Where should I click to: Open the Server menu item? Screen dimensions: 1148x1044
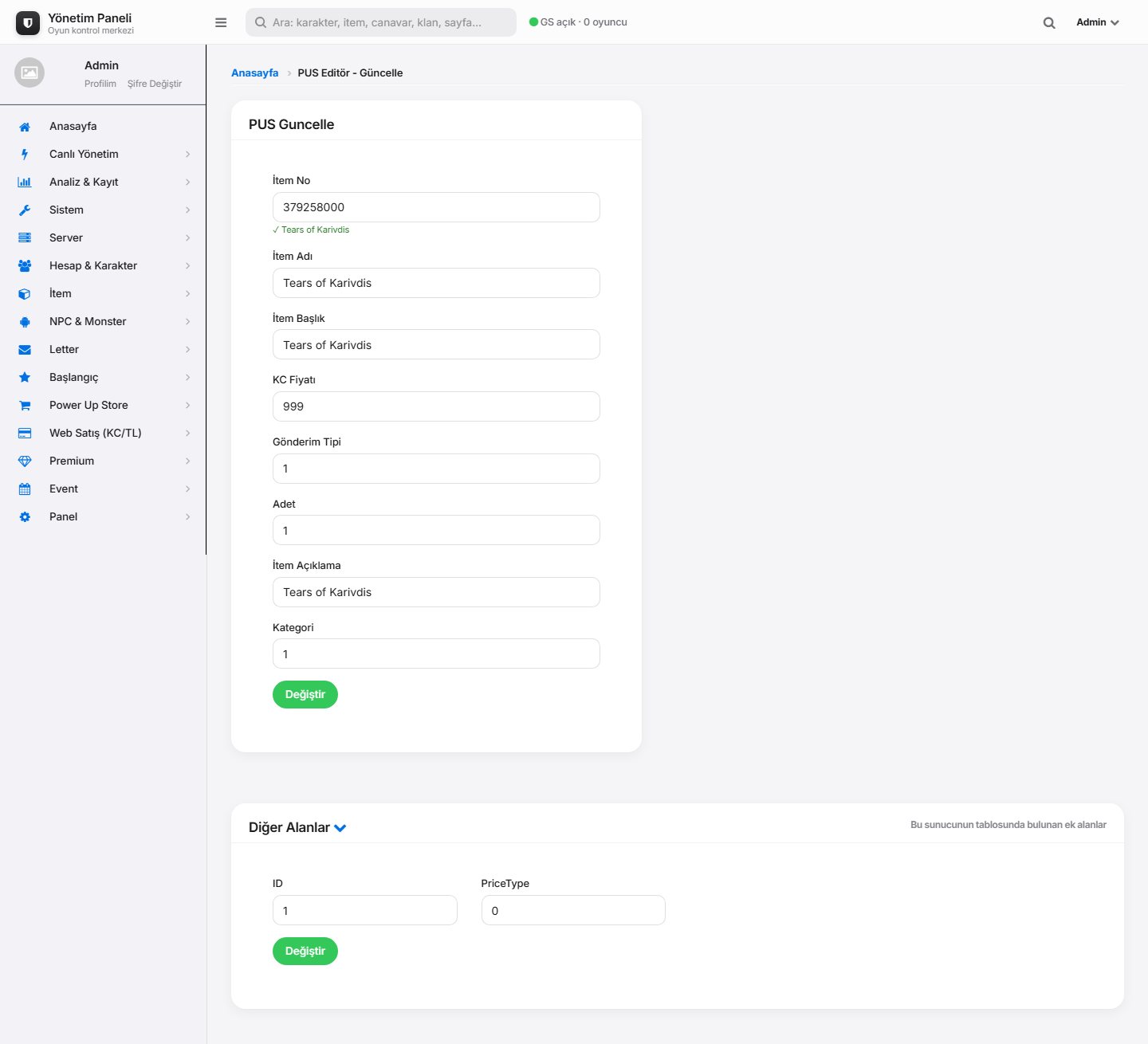click(x=103, y=238)
